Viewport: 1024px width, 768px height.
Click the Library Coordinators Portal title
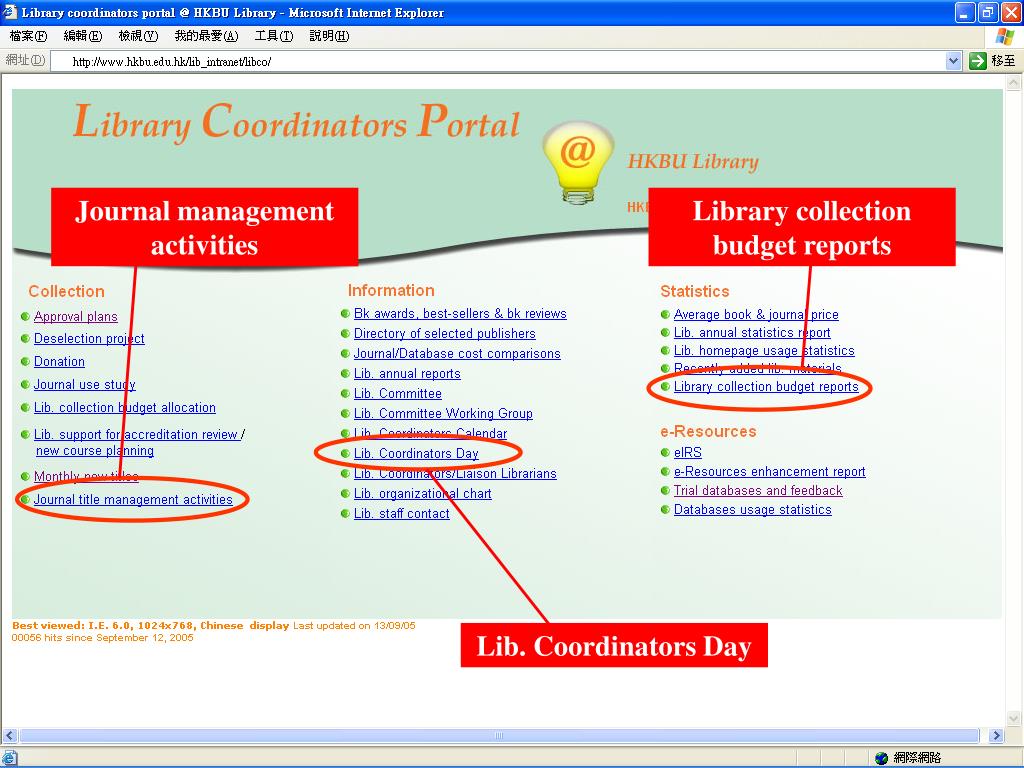point(296,121)
